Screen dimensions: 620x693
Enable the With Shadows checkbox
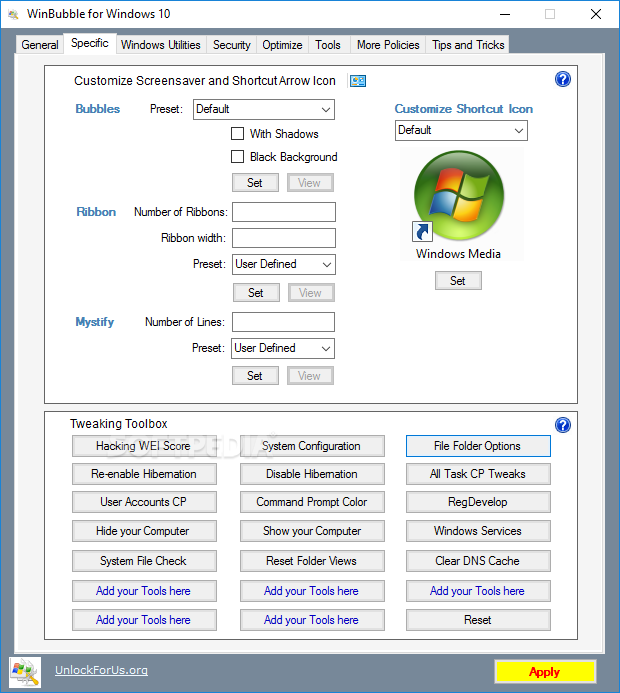[x=237, y=133]
